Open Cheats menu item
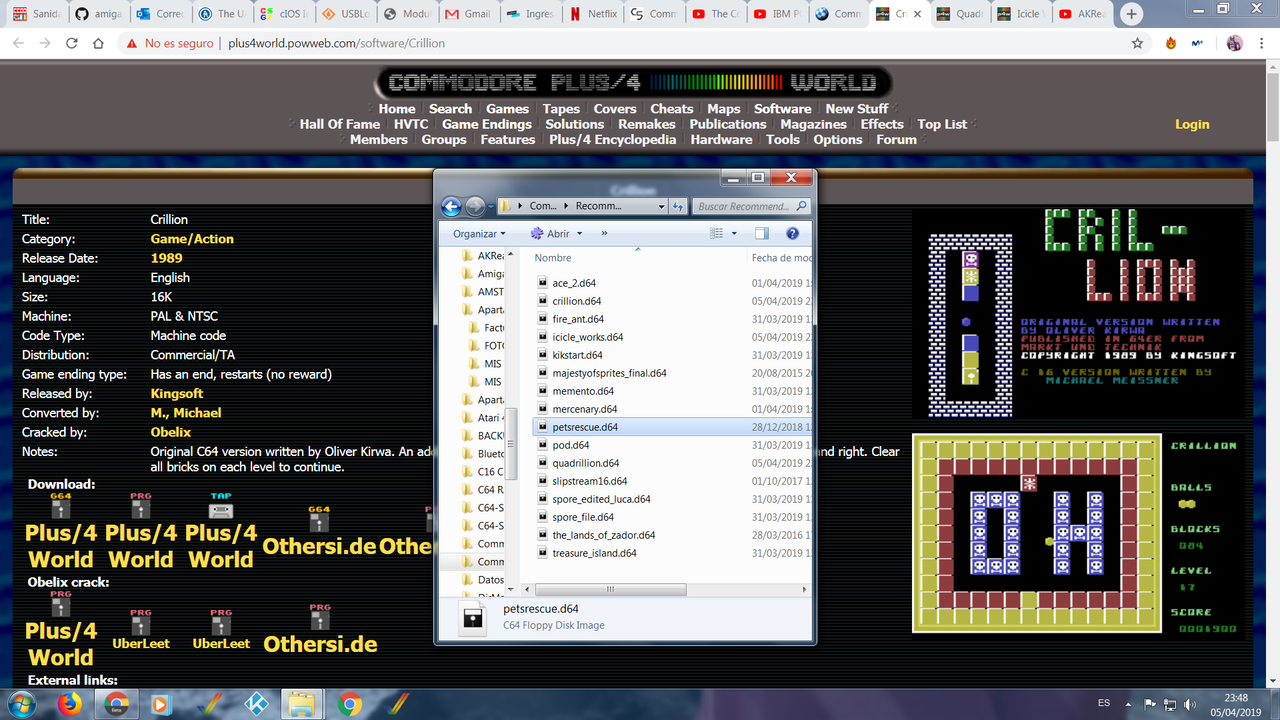Viewport: 1280px width, 720px height. [672, 108]
